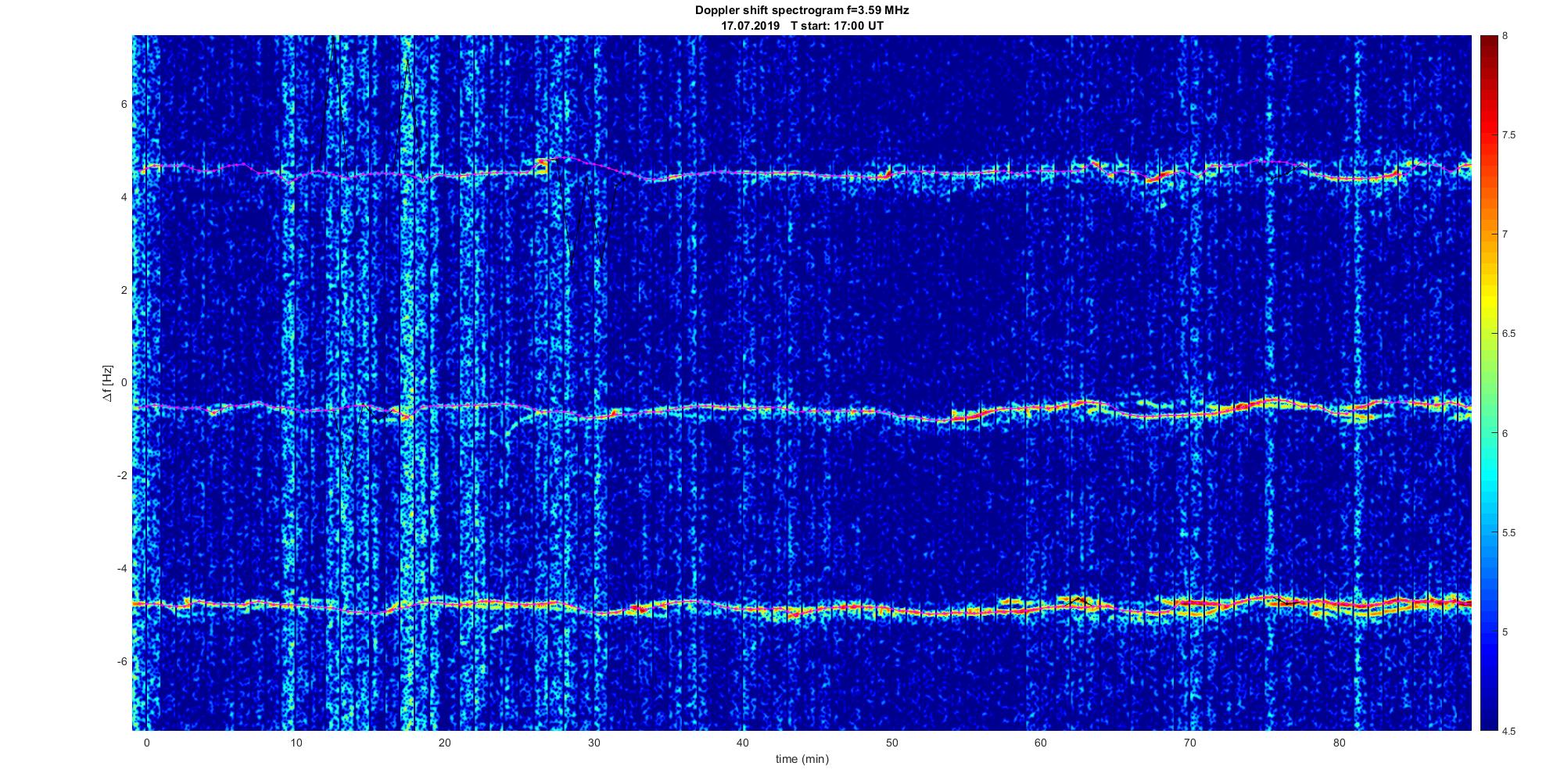Screen dimensions: 1564x784
Task: Click time-axis tick label "70"
Action: click(x=1190, y=743)
